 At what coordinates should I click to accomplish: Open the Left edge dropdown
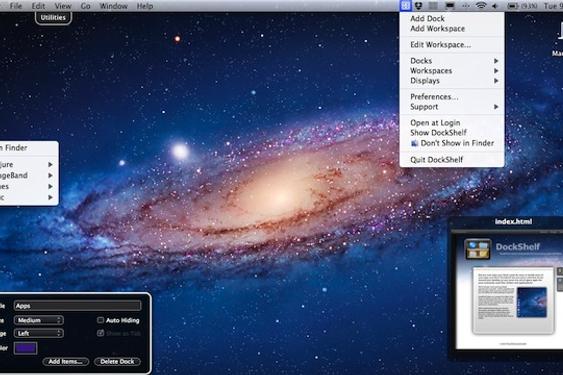tap(39, 333)
